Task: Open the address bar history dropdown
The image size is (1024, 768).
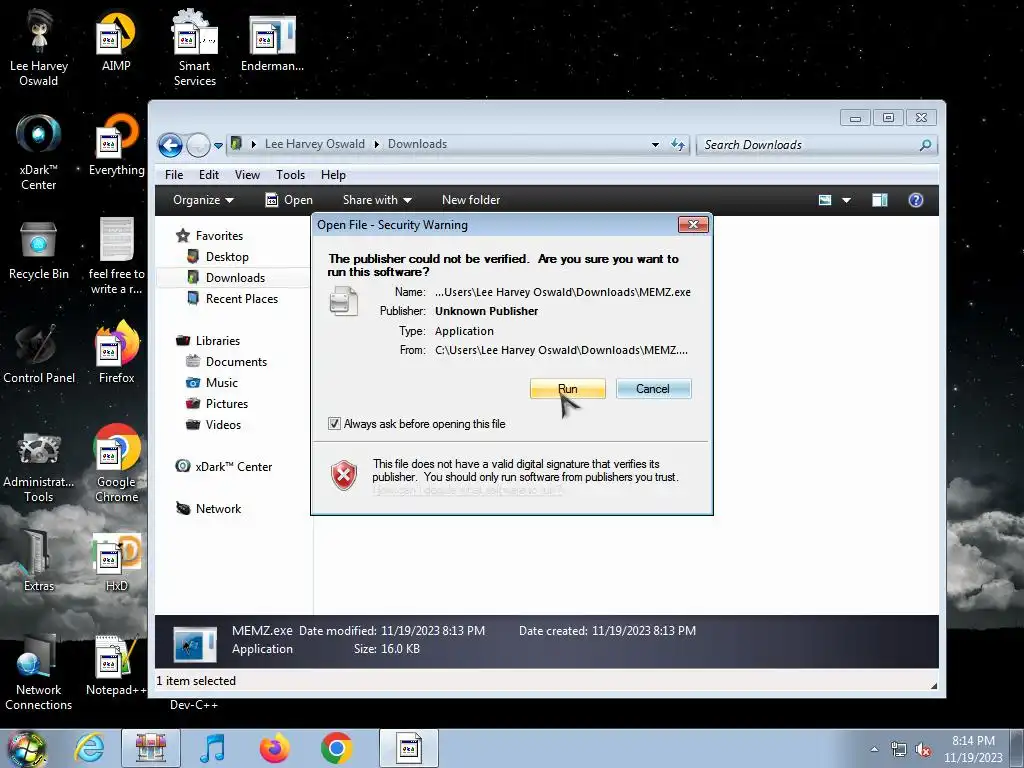Action: click(655, 145)
